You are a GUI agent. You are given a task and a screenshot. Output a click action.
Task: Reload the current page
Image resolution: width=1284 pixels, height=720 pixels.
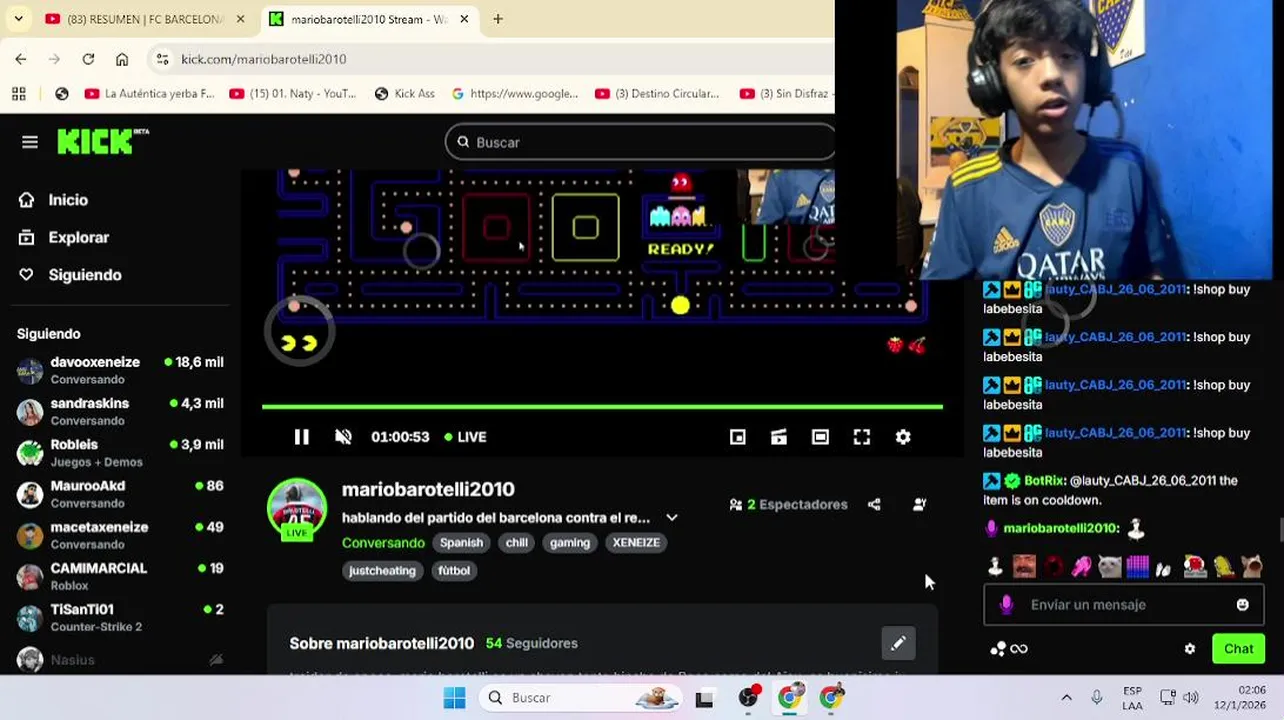click(88, 59)
